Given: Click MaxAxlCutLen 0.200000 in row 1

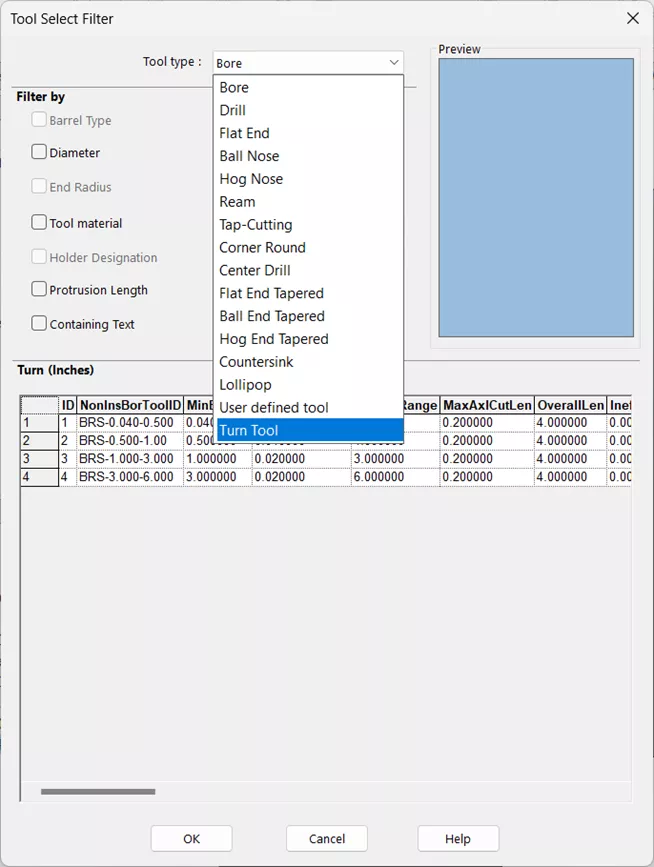Looking at the screenshot, I should [487, 423].
